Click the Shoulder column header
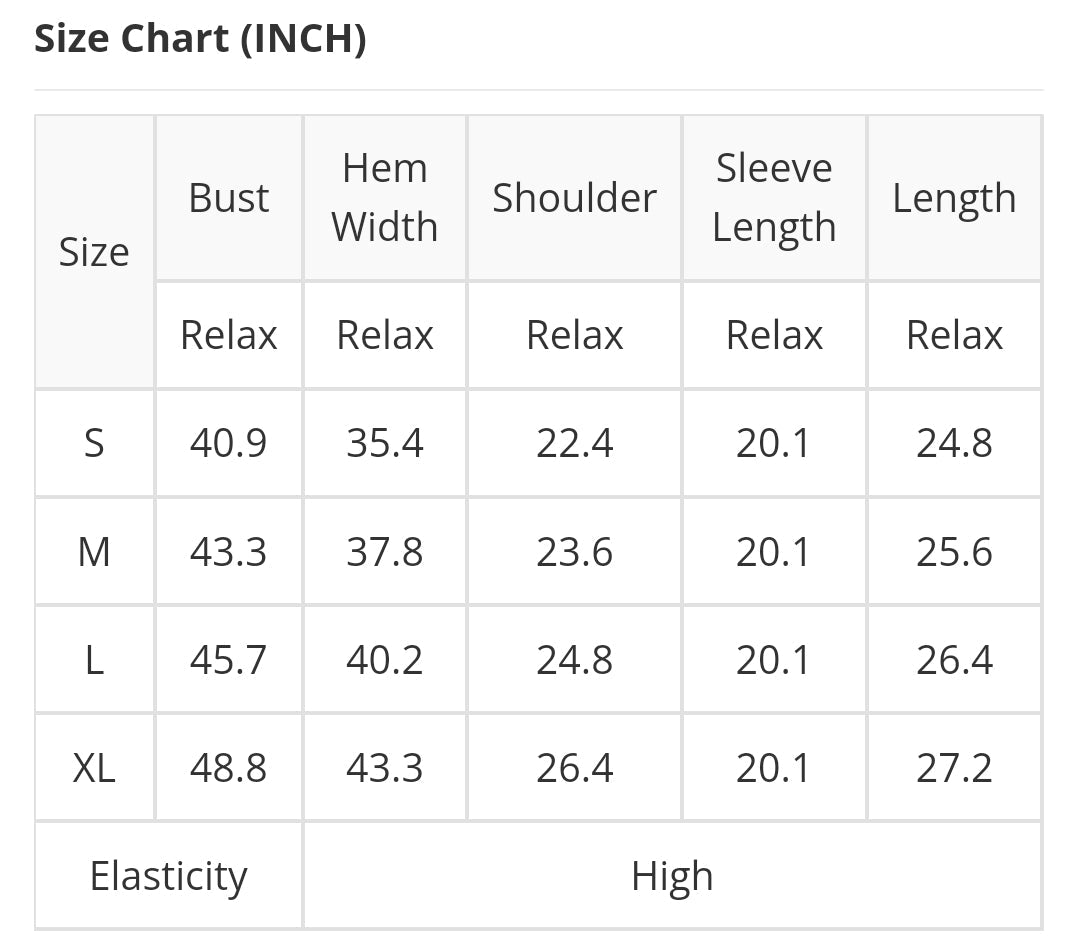1080x952 pixels. [x=574, y=198]
